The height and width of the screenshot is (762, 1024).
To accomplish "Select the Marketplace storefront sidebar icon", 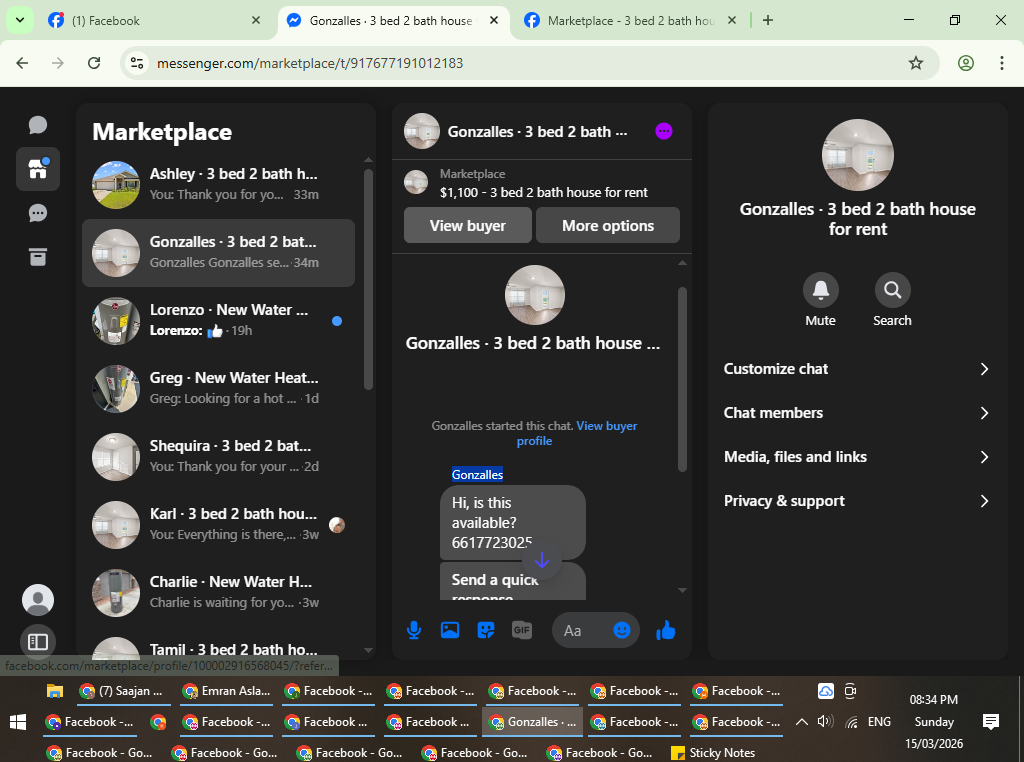I will point(38,168).
